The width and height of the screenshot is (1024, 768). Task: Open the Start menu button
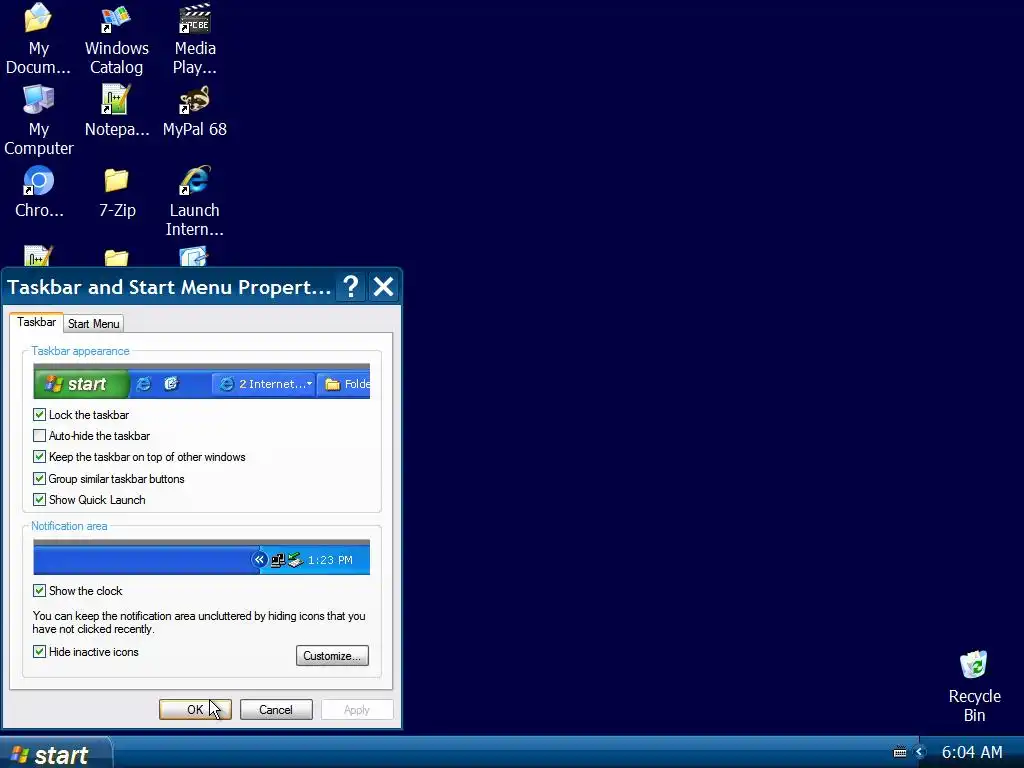[x=56, y=754]
